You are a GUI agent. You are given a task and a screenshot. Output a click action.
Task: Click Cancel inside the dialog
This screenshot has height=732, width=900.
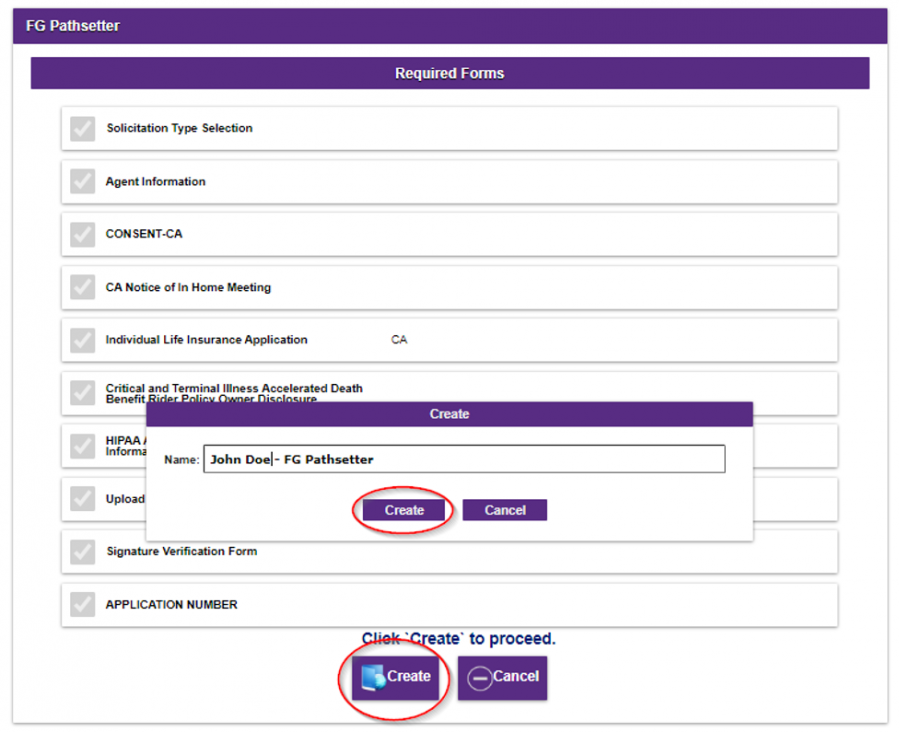(504, 510)
